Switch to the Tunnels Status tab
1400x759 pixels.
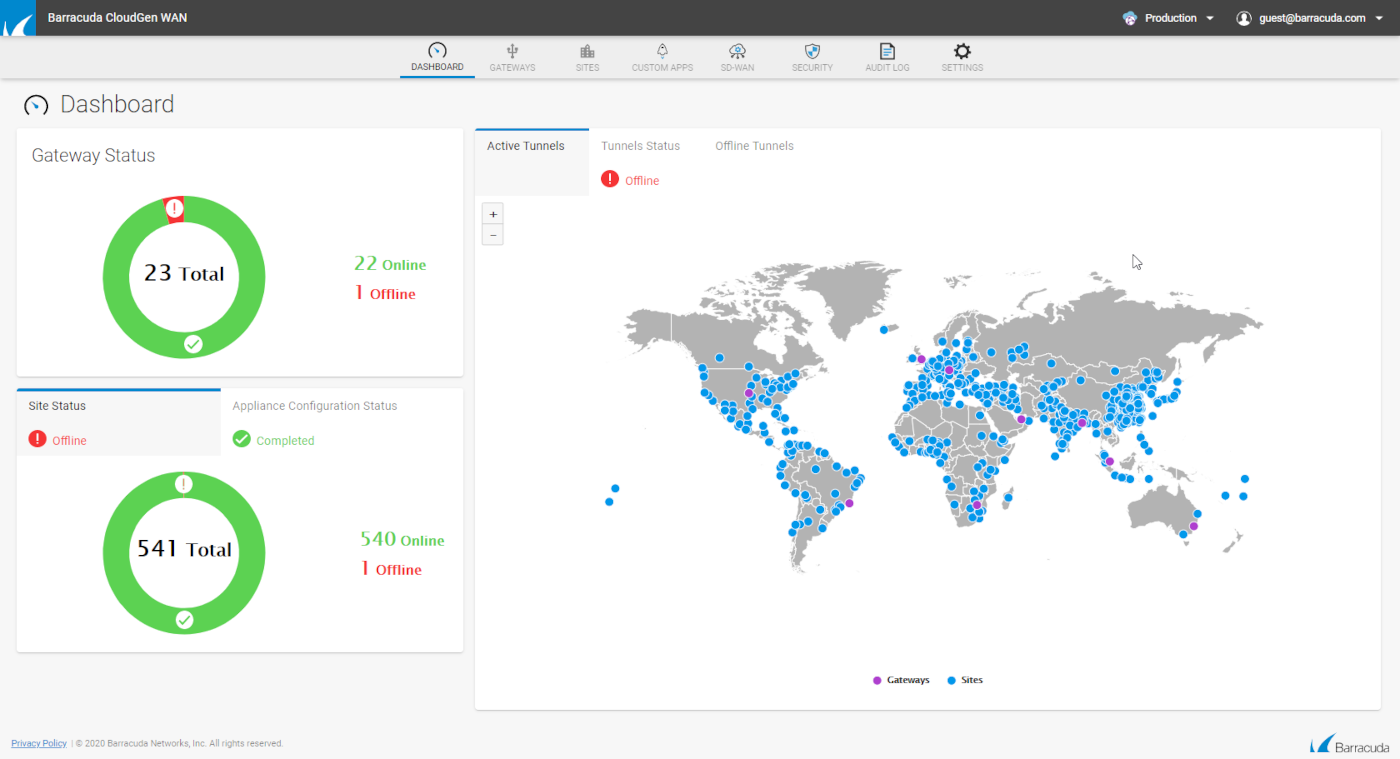(x=640, y=145)
